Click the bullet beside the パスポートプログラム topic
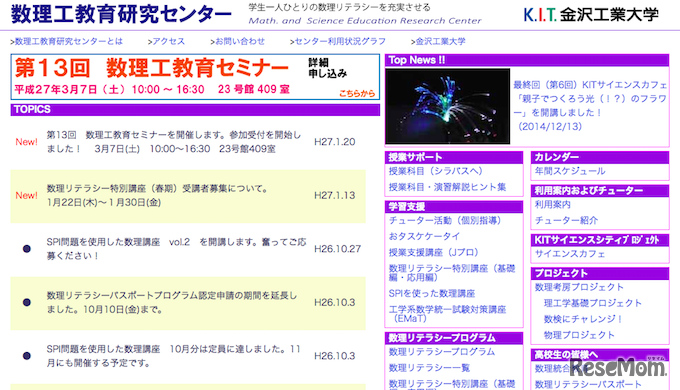This screenshot has width=680, height=390. [26, 302]
